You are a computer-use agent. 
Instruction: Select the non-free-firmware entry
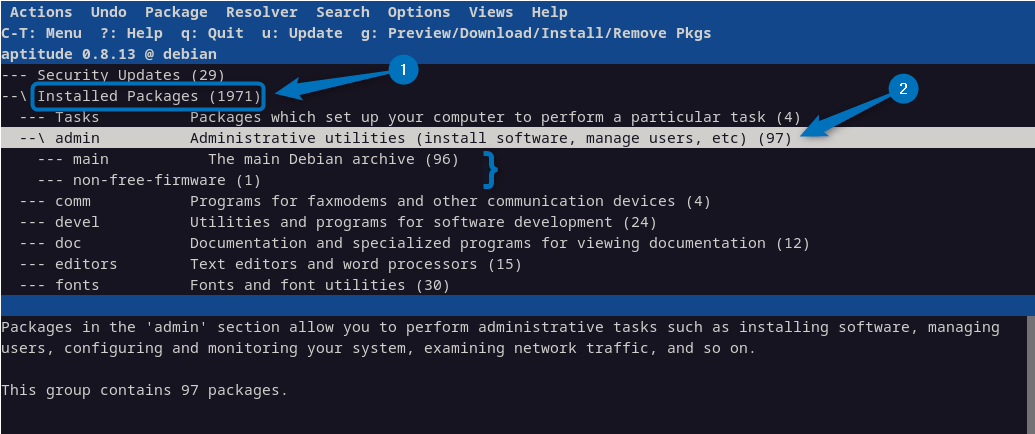tap(148, 180)
